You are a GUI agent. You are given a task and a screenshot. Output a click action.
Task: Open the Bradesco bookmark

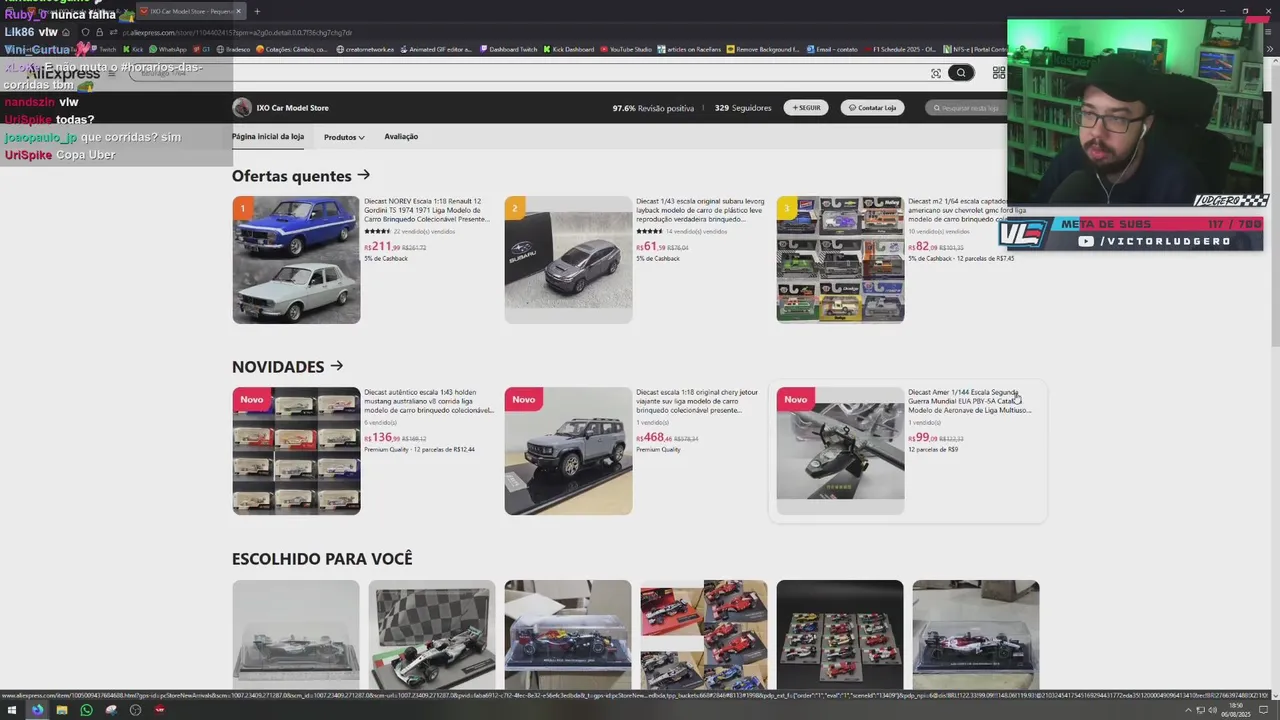[x=232, y=49]
